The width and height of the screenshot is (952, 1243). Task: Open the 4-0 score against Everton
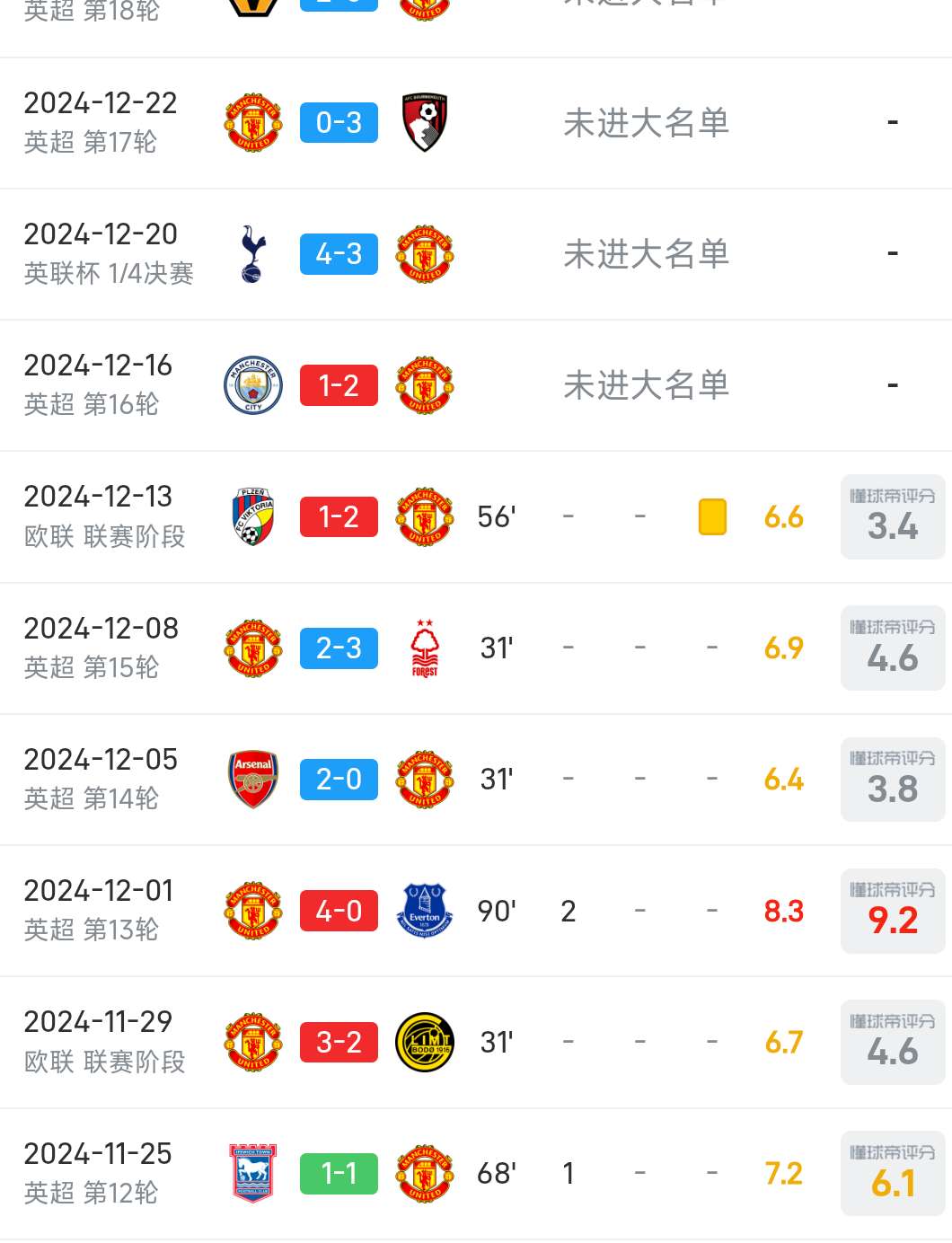point(339,911)
